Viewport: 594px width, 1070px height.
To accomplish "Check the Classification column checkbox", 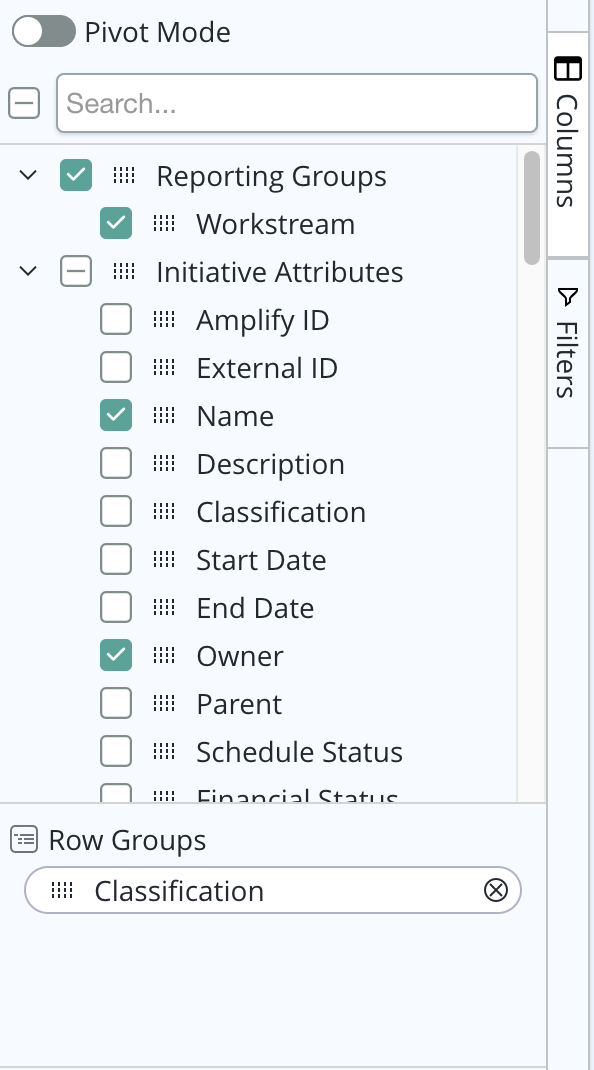I will coord(116,512).
